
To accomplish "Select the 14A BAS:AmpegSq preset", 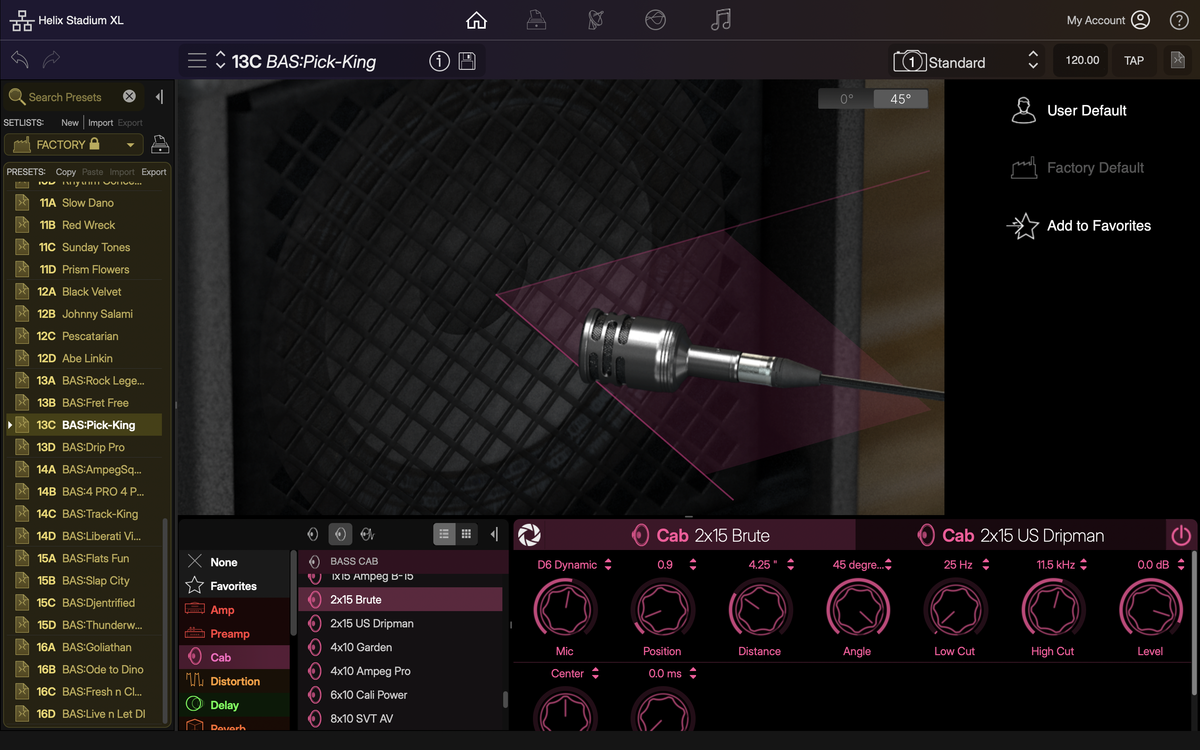I will click(101, 469).
